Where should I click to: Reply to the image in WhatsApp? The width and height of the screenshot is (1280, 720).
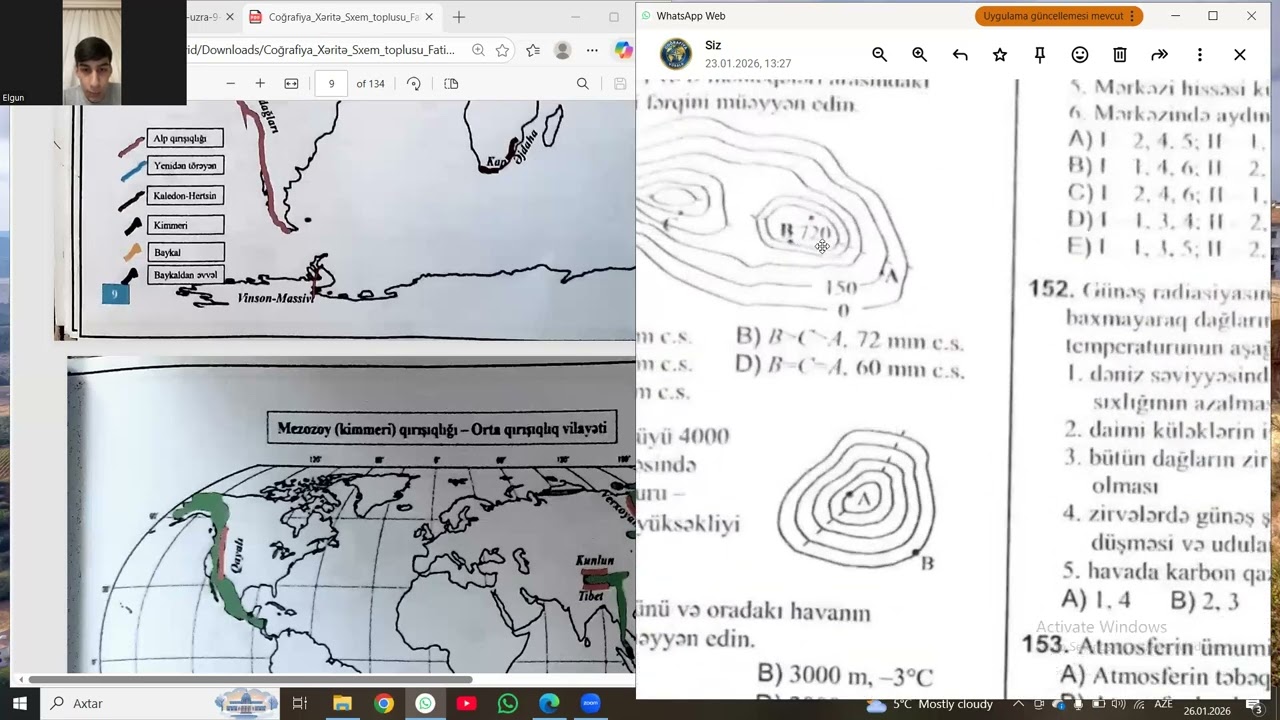(x=960, y=55)
